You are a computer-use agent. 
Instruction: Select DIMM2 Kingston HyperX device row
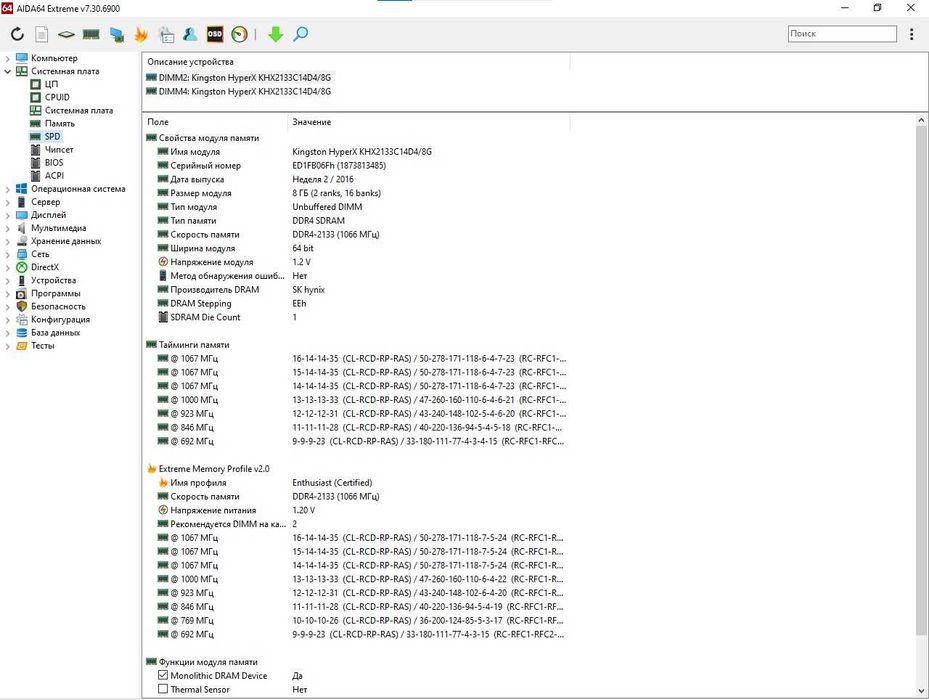coord(239,78)
